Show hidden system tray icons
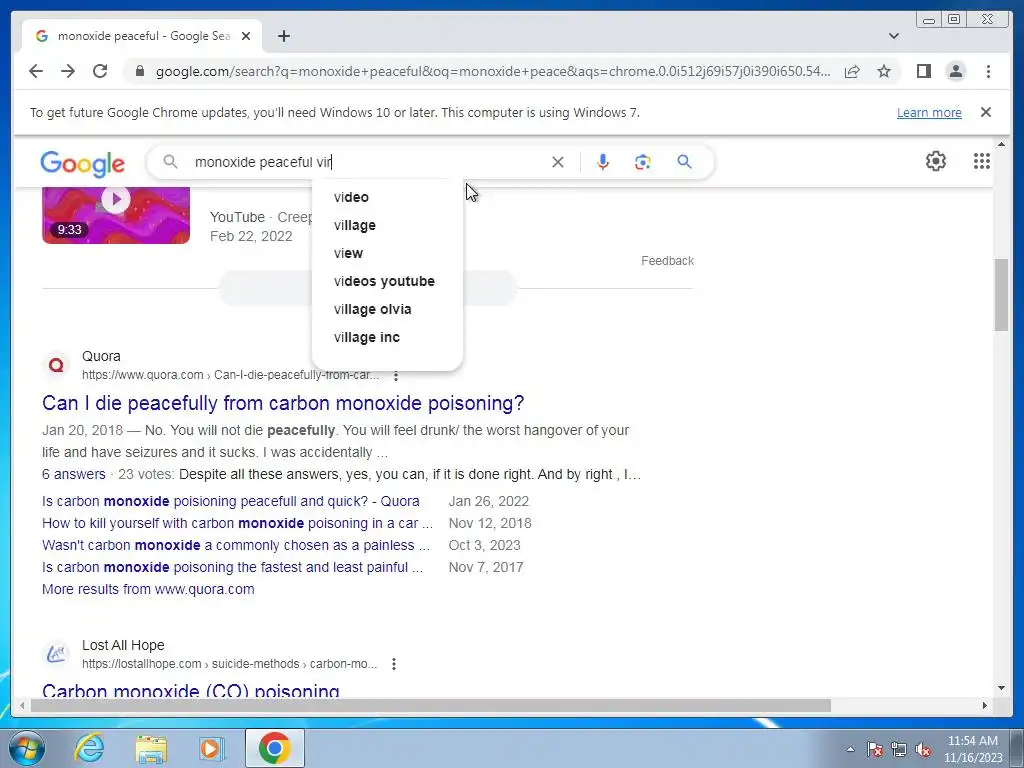Screen dimensions: 1024x768 click(x=850, y=749)
